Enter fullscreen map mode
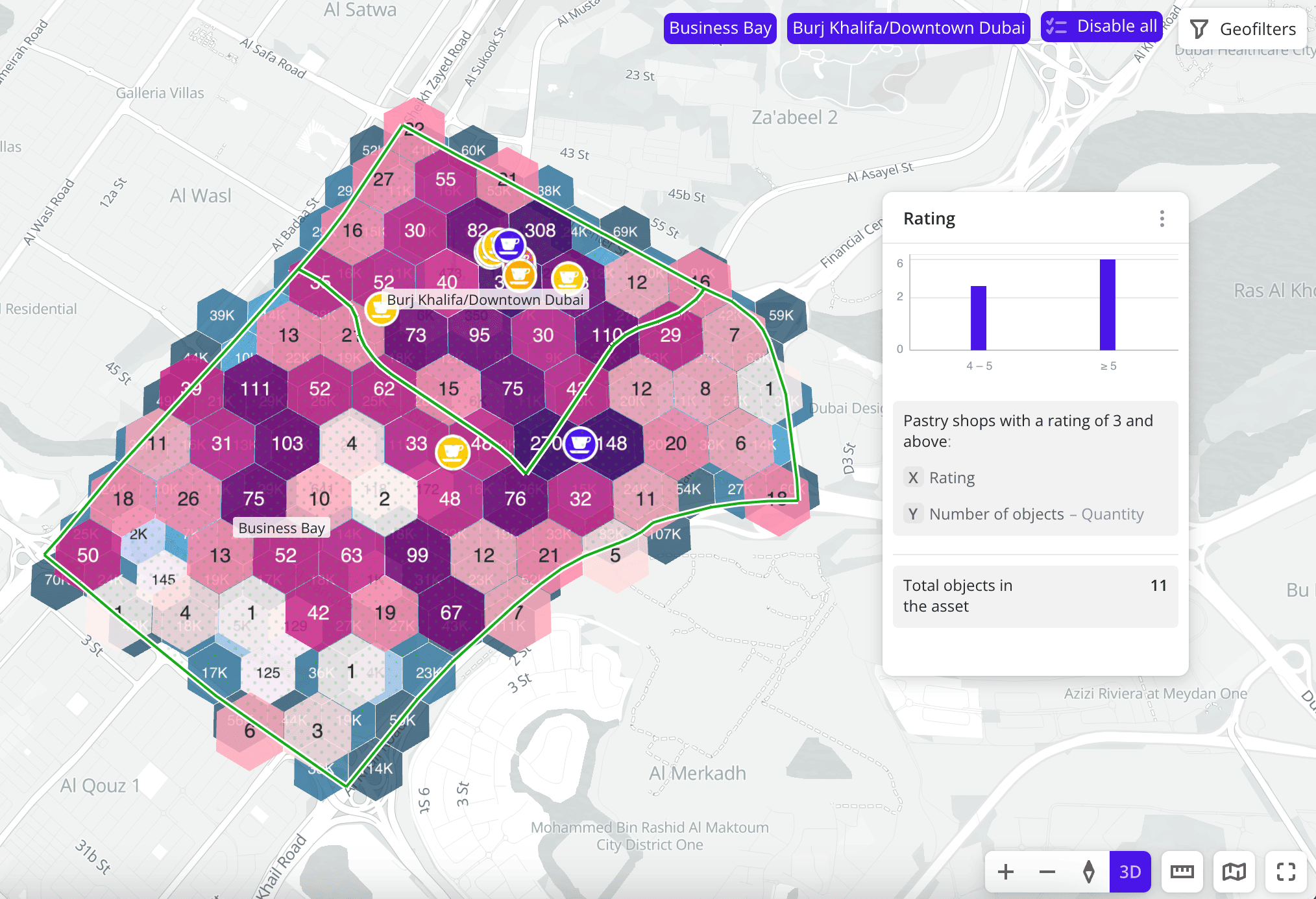The height and width of the screenshot is (899, 1316). tap(1286, 872)
